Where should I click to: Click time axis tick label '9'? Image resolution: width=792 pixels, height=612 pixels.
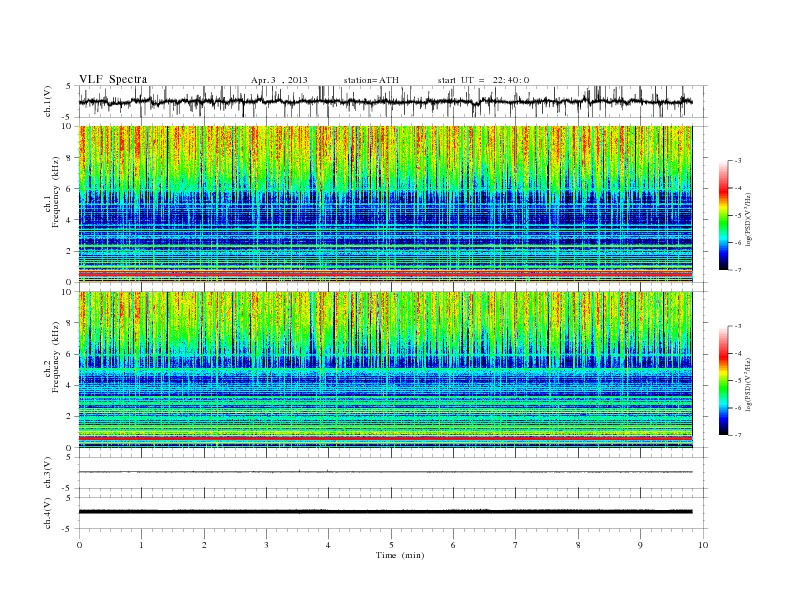[x=640, y=545]
